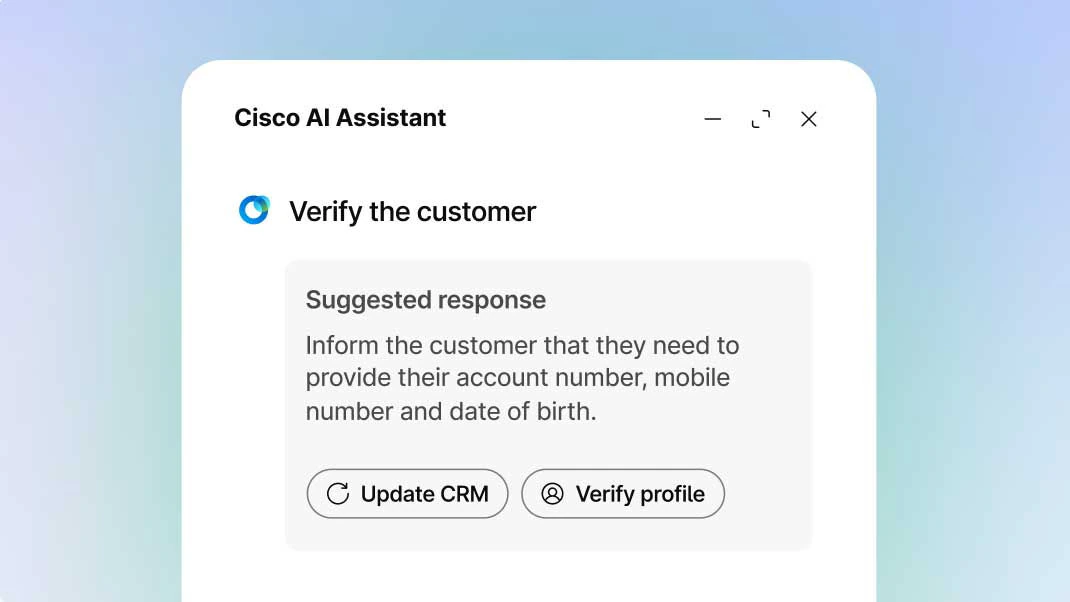Viewport: 1070px width, 602px height.
Task: Click the Cisco AI Assistant title
Action: 340,118
